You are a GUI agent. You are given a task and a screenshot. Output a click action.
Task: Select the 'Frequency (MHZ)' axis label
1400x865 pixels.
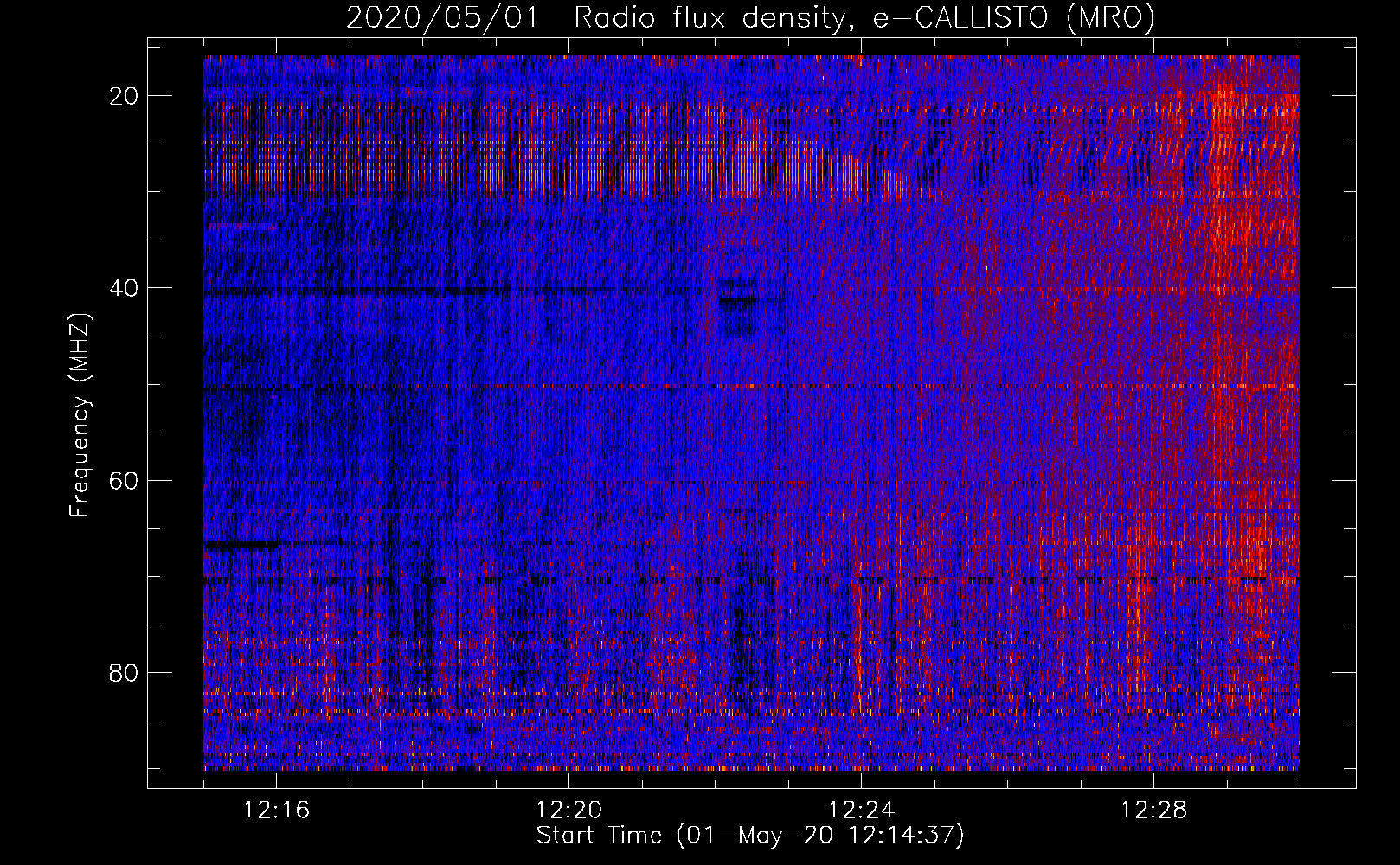pos(80,416)
